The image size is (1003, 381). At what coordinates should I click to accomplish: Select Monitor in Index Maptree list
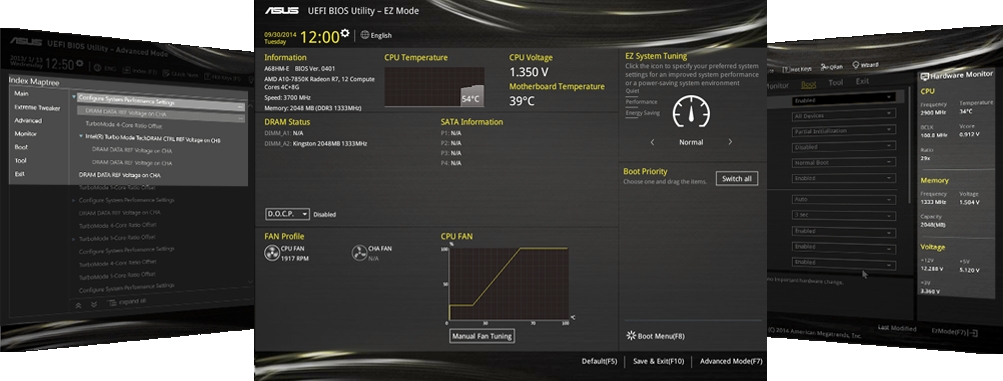click(x=26, y=134)
